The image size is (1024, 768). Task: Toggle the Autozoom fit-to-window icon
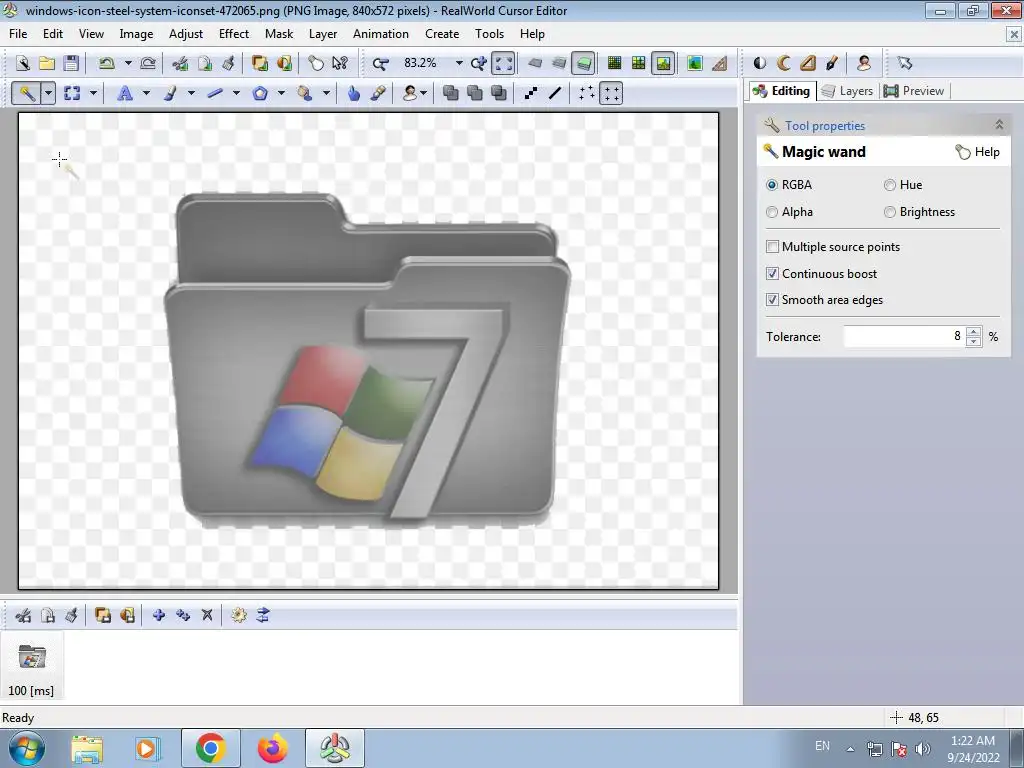503,63
